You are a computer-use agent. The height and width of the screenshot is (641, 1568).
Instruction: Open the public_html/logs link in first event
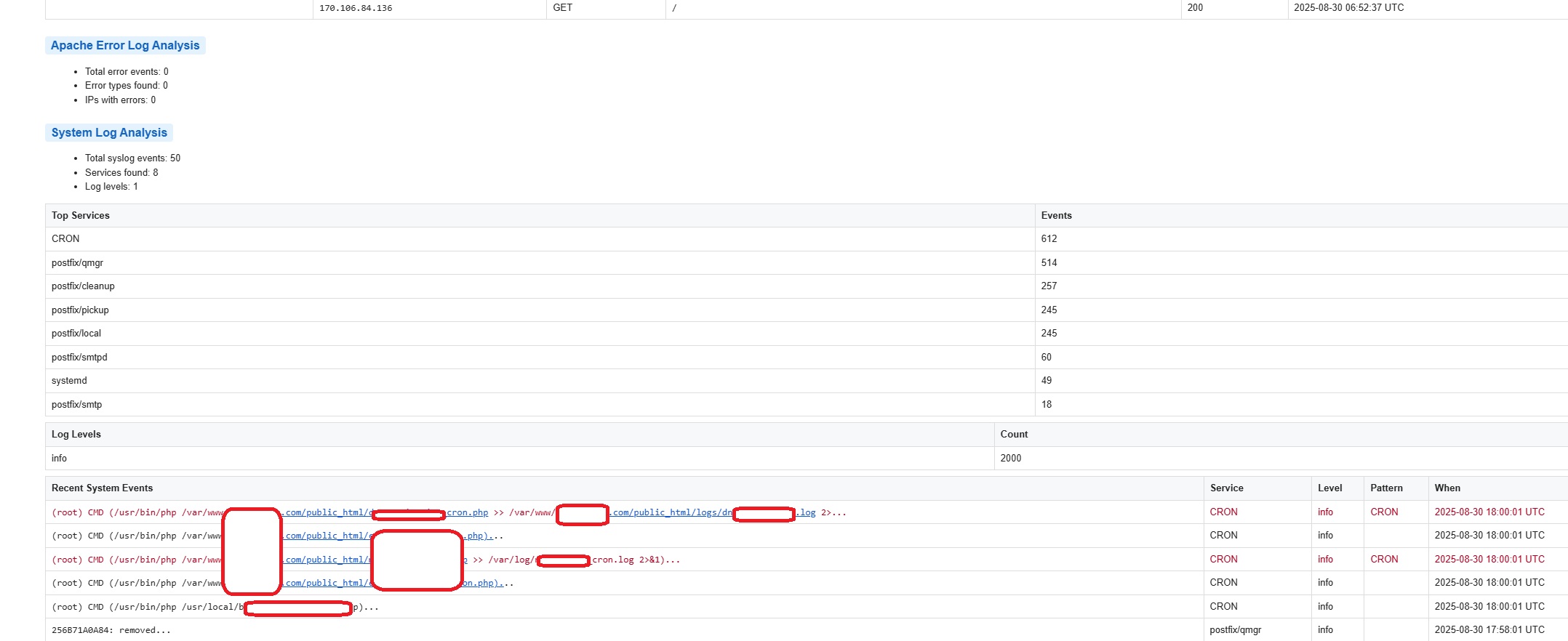click(669, 512)
